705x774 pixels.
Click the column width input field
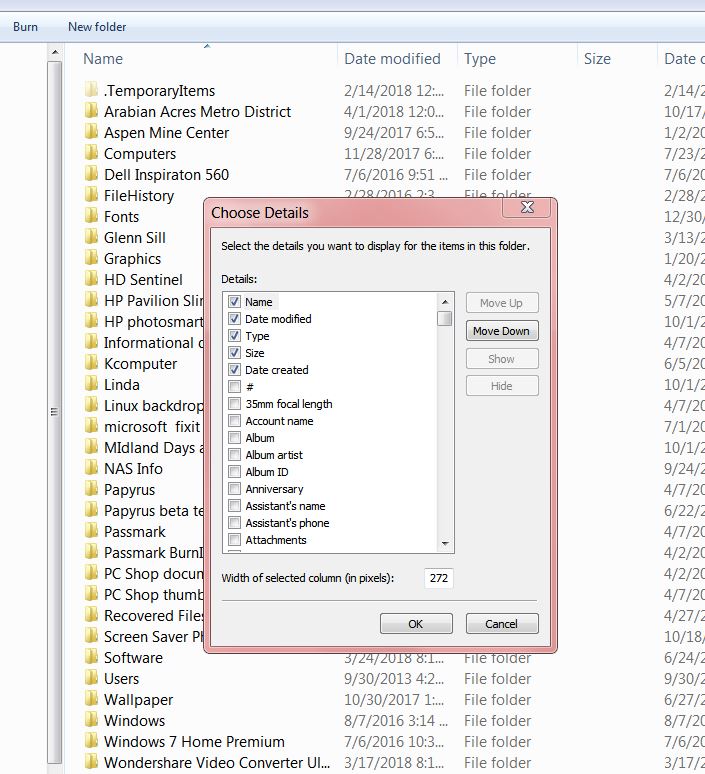pyautogui.click(x=439, y=578)
